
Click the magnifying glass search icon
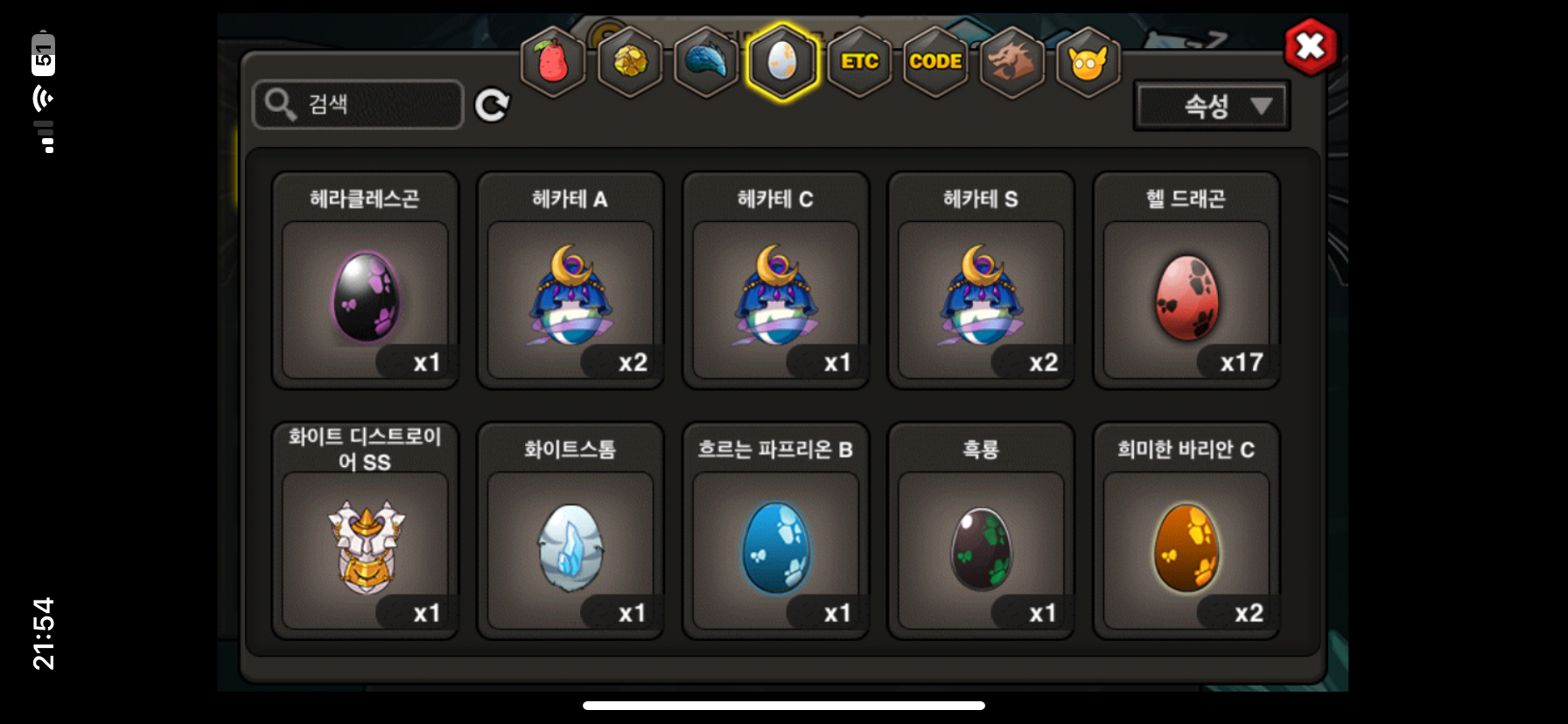point(280,104)
